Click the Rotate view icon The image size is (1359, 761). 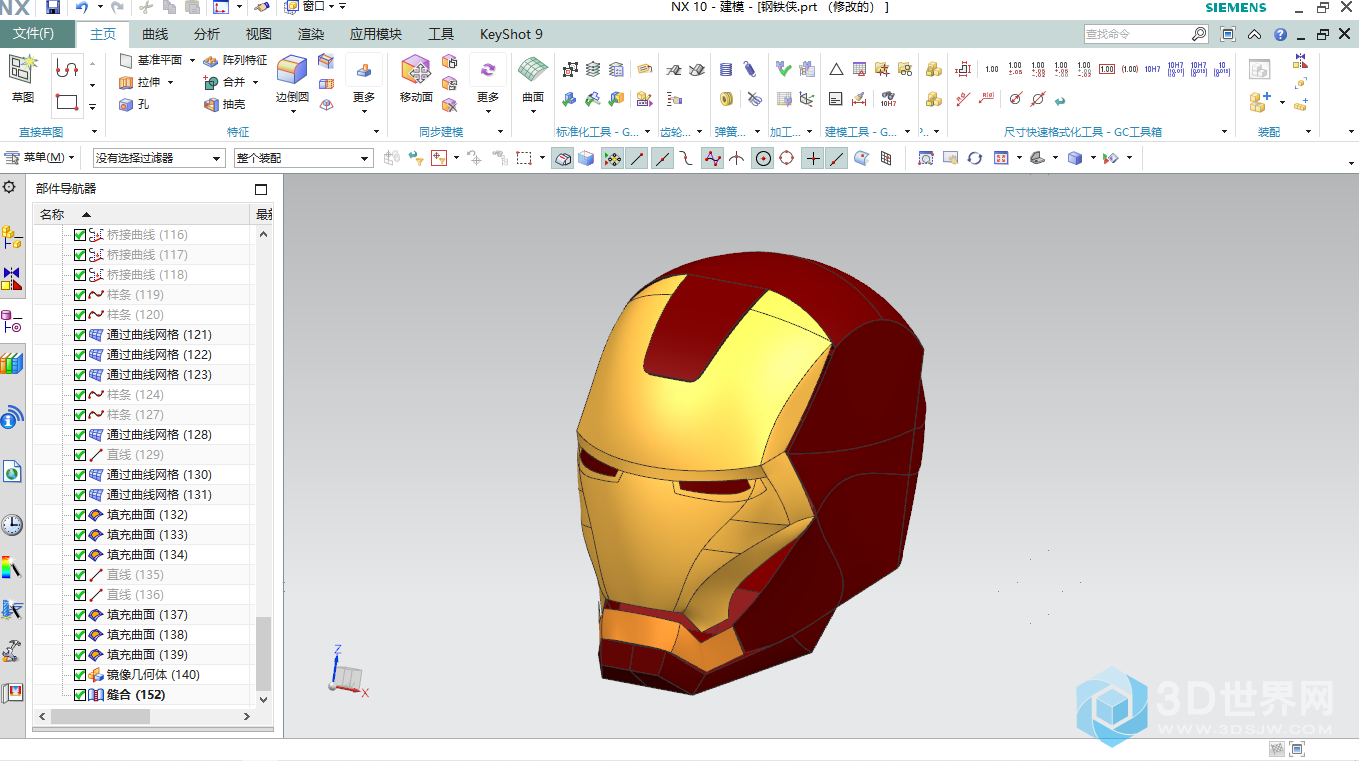pyautogui.click(x=974, y=158)
